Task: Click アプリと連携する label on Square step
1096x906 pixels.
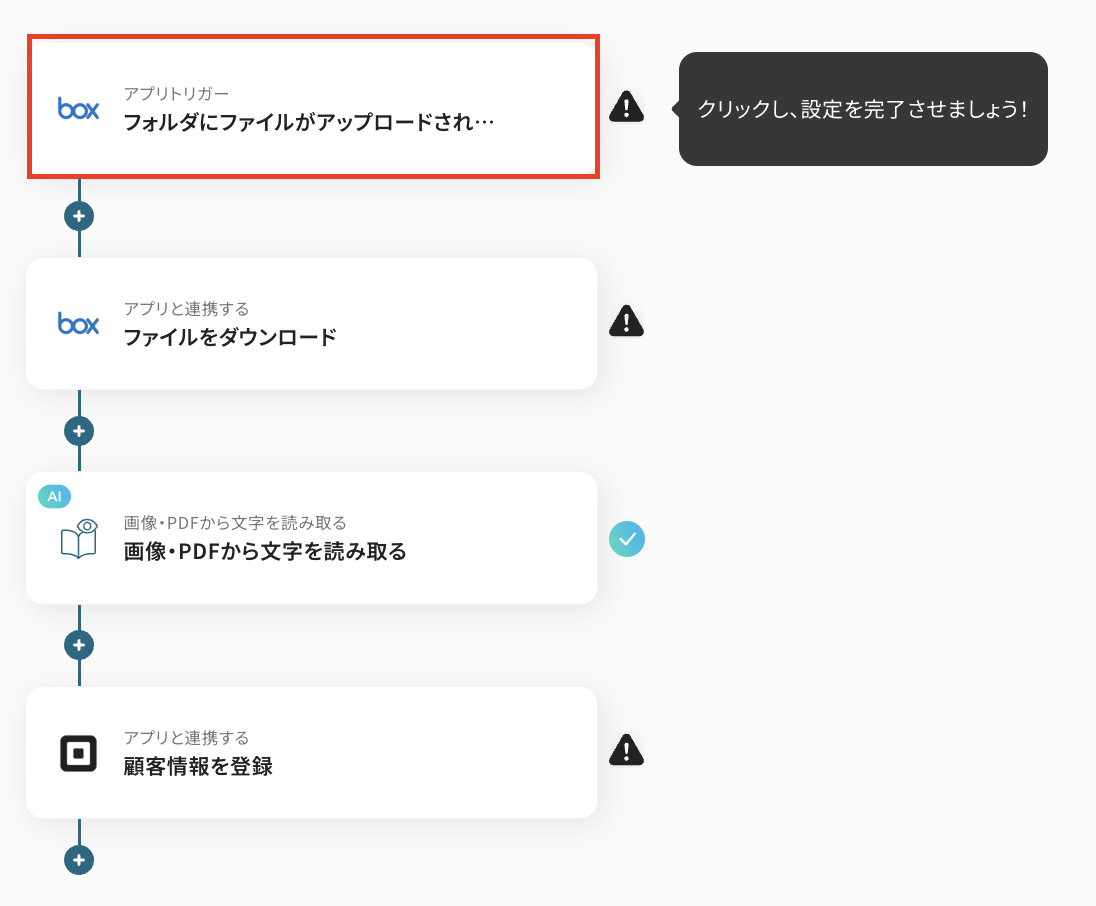Action: click(186, 738)
